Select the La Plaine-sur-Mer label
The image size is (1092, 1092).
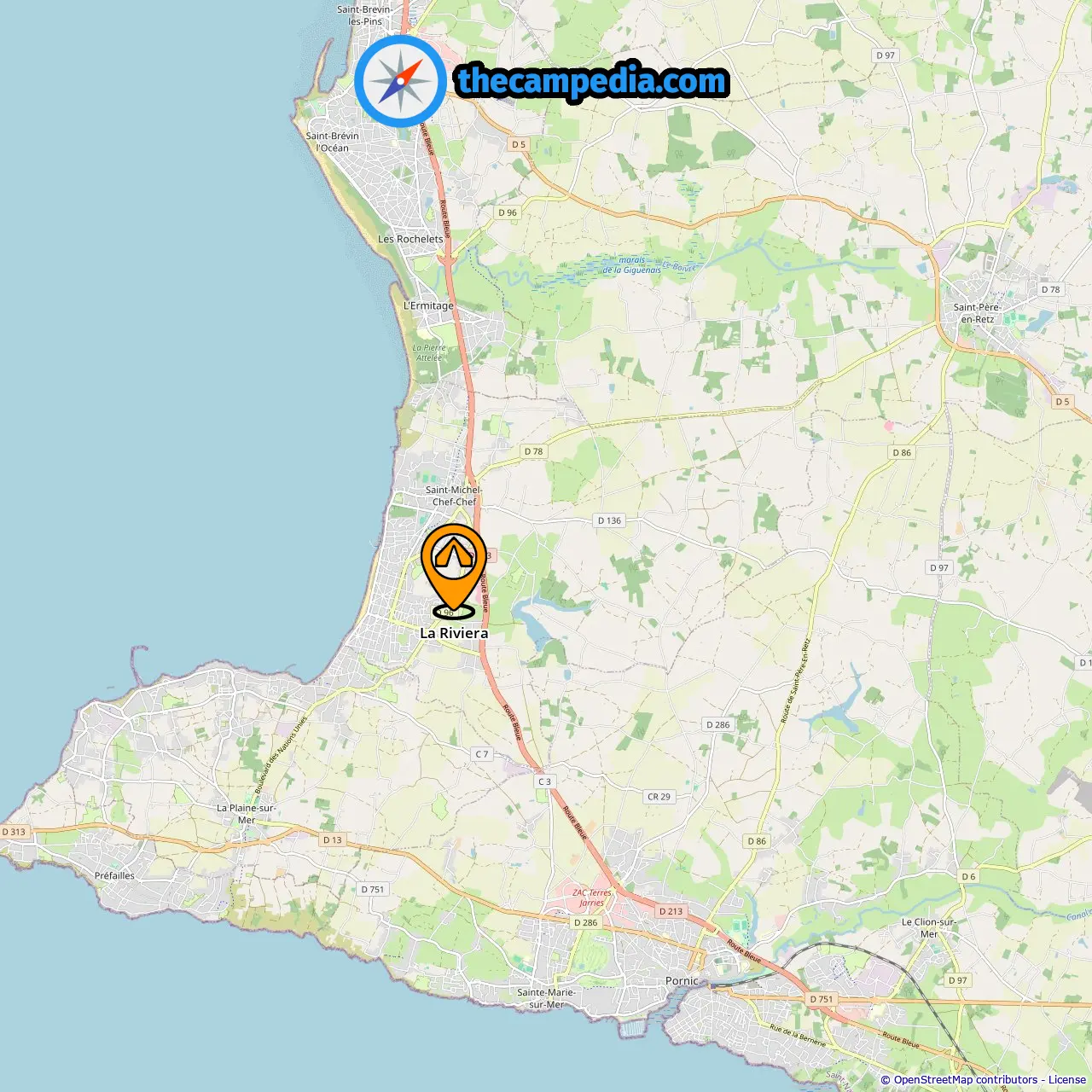[x=247, y=814]
